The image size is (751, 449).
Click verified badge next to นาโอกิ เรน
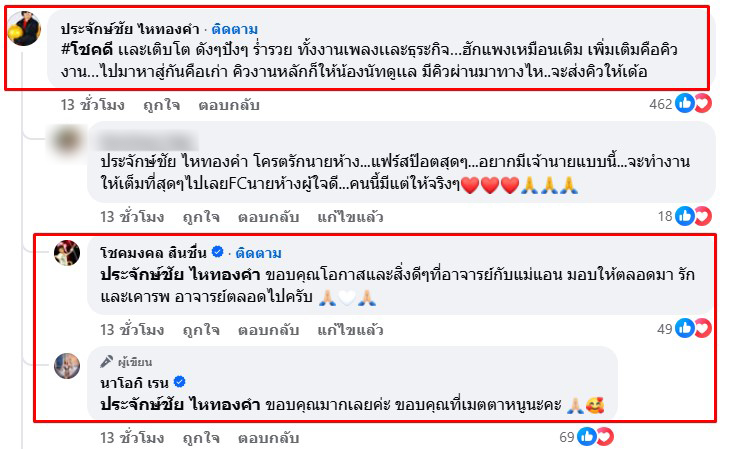180,382
